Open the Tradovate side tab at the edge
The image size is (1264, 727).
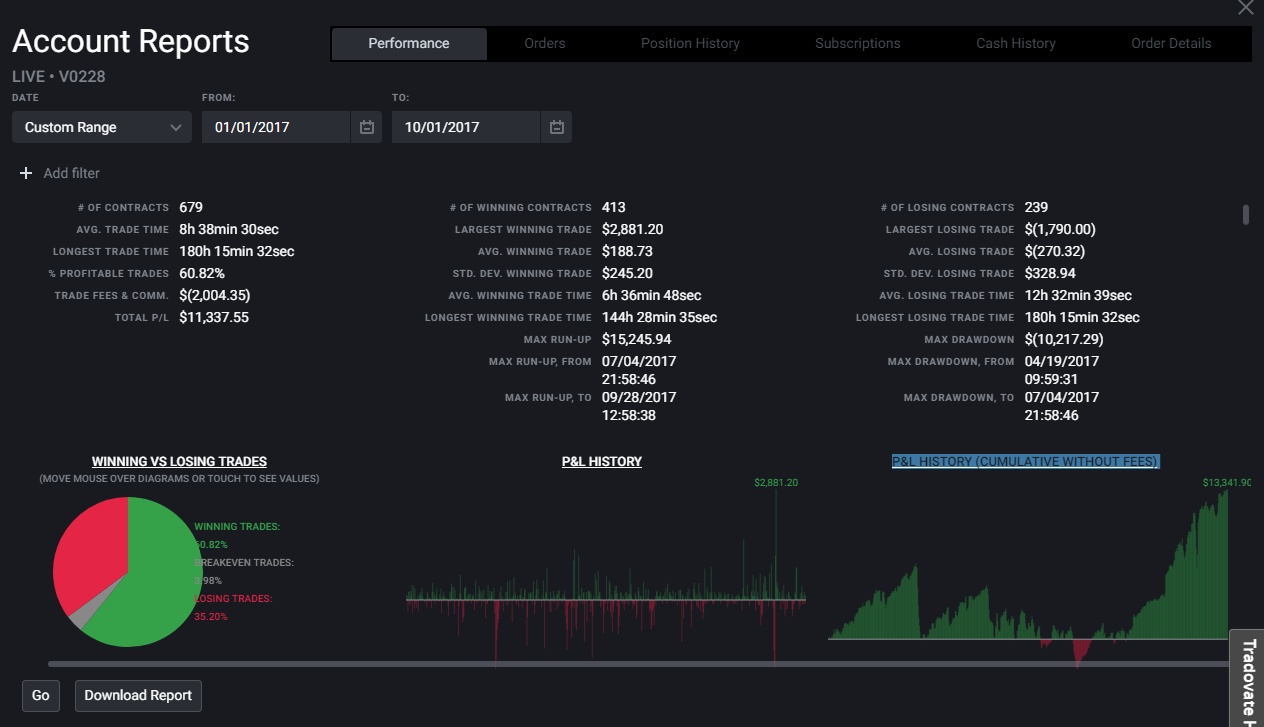point(1247,678)
